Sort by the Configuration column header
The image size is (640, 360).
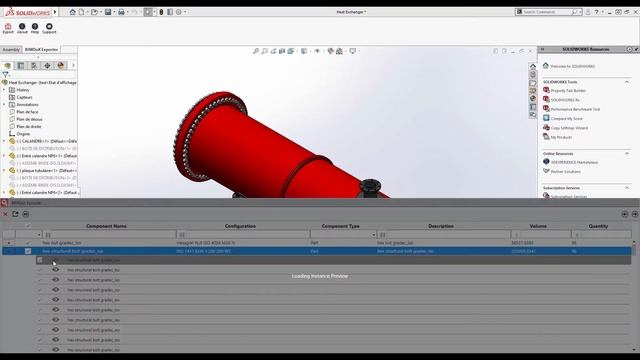(x=240, y=226)
